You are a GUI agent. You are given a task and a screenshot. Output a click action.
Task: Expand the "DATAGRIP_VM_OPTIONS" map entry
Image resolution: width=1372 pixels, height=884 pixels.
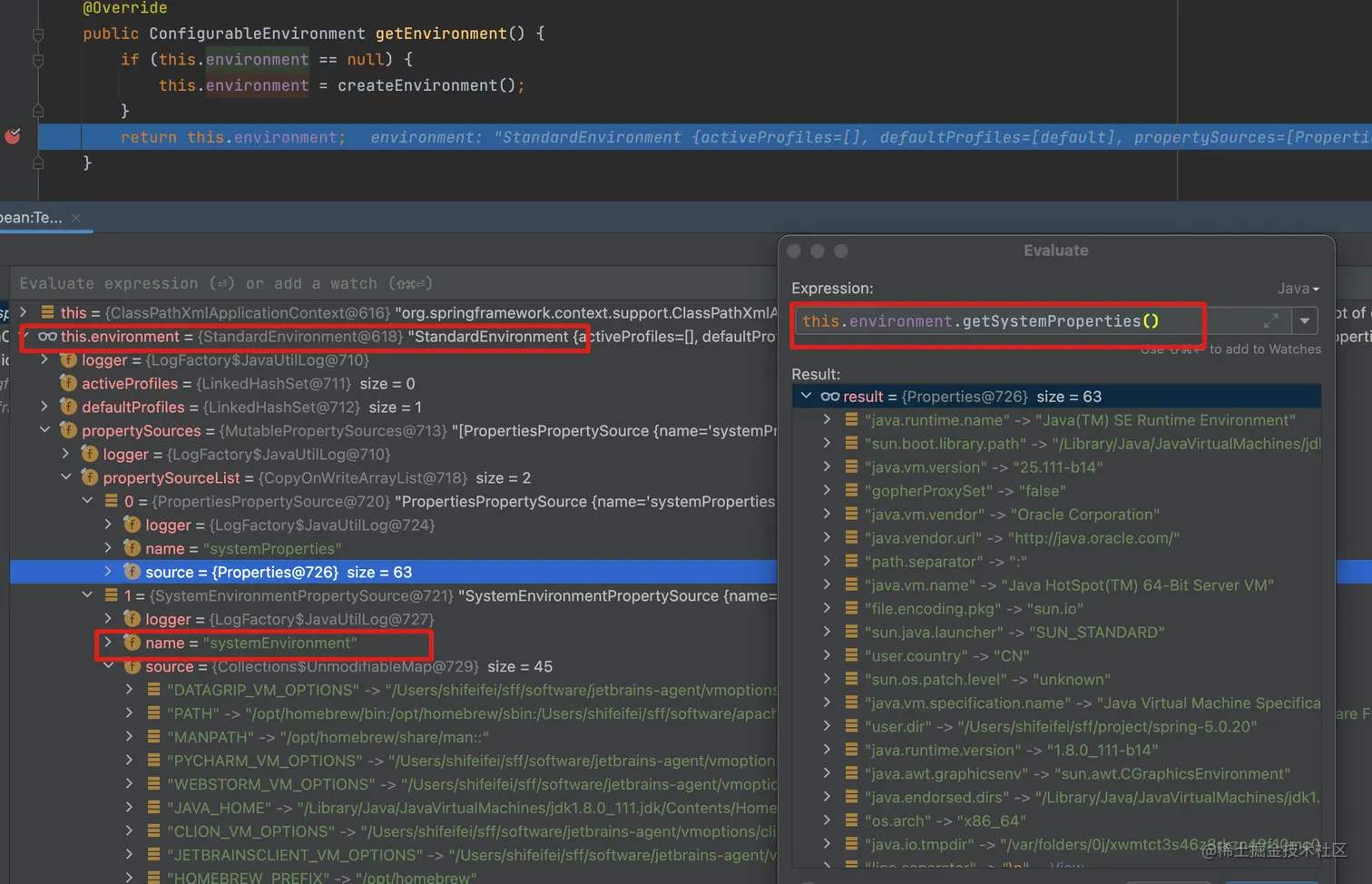[x=129, y=690]
